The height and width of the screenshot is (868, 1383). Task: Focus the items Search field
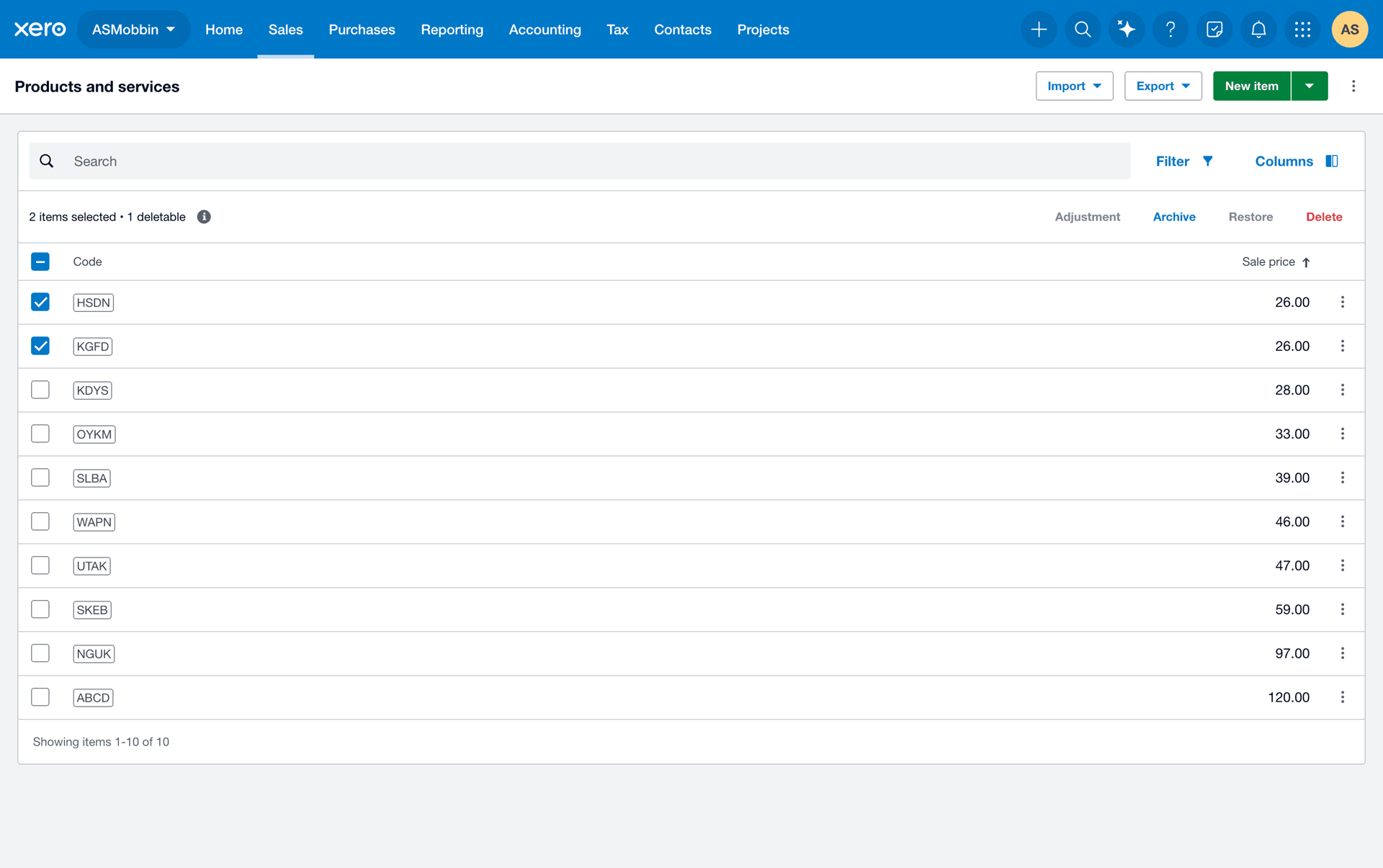tap(580, 161)
